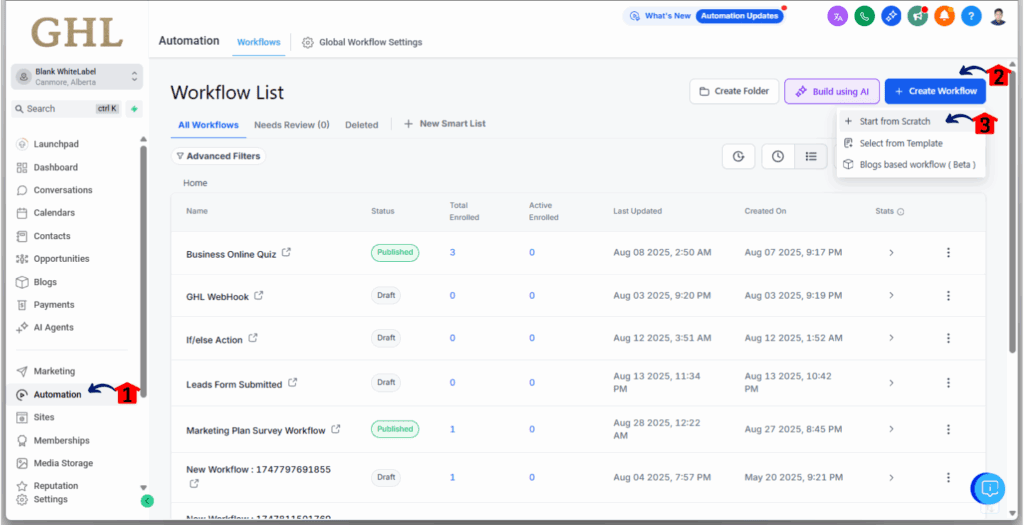Viewport: 1024px width, 525px height.
Task: Open Launchpad from the sidebar
Action: [49, 144]
